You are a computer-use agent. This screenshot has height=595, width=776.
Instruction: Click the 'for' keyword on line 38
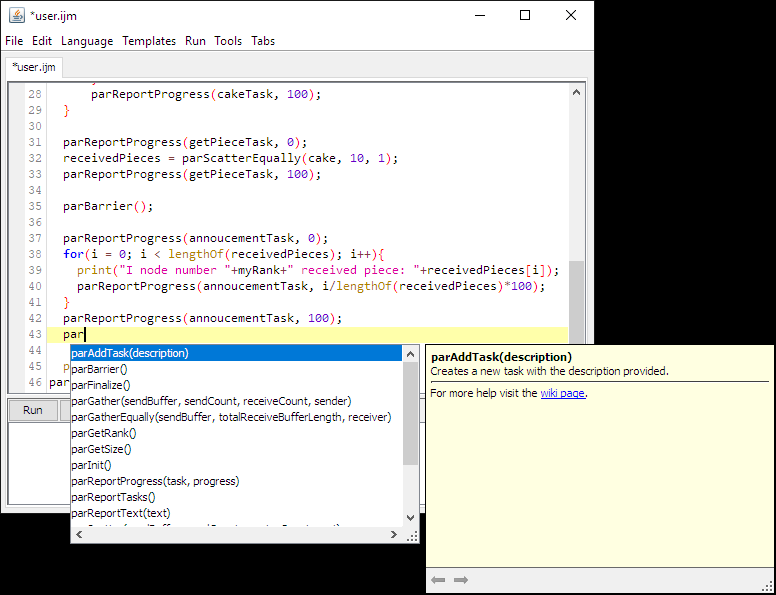click(x=73, y=254)
